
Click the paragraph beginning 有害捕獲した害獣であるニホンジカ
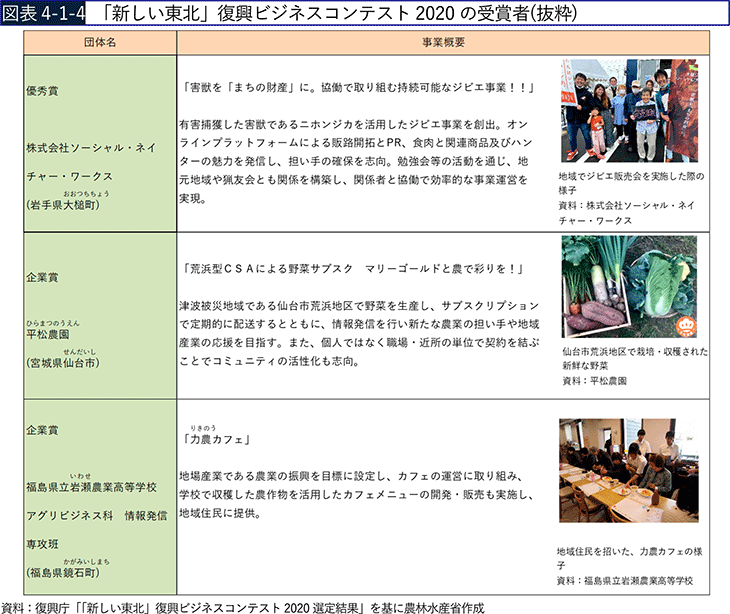click(356, 161)
